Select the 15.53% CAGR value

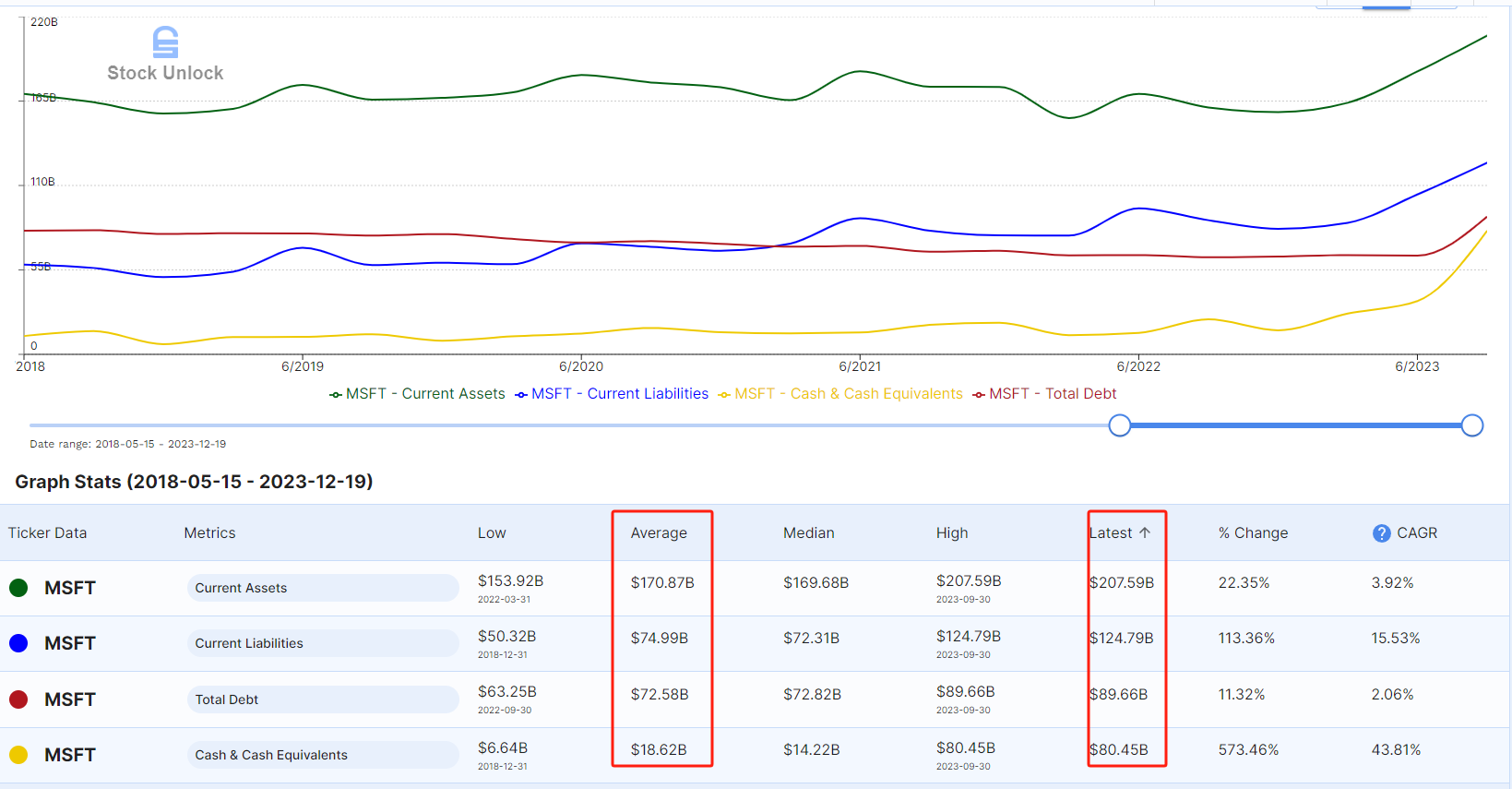click(x=1396, y=639)
